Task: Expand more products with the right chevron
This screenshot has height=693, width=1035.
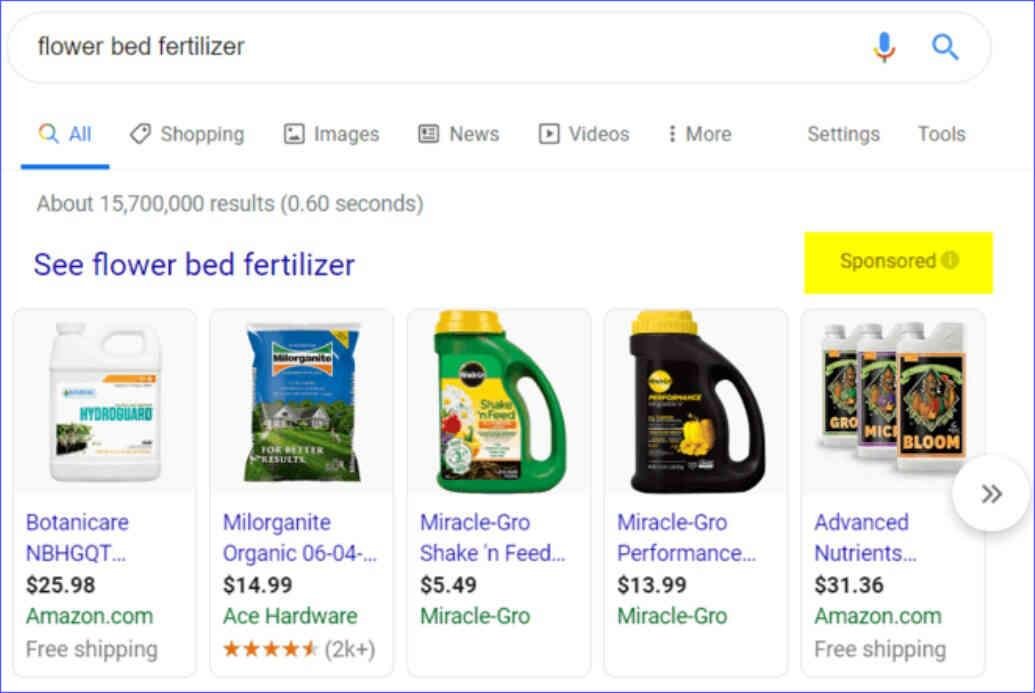Action: click(992, 493)
